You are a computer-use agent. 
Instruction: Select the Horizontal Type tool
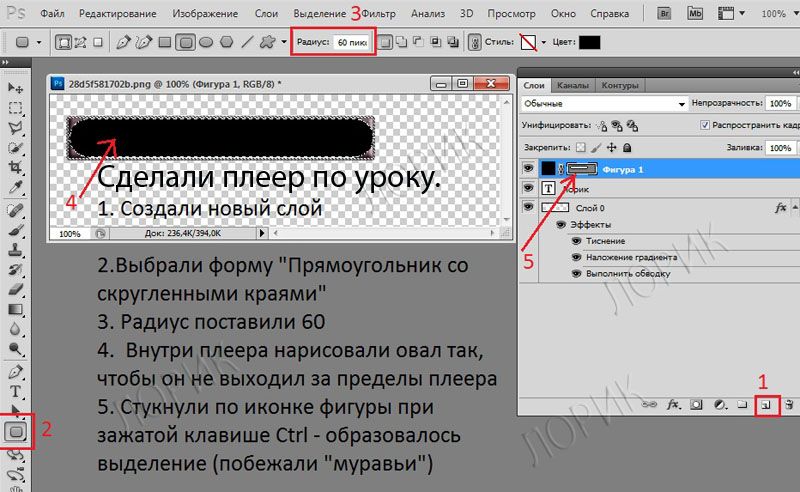(16, 391)
